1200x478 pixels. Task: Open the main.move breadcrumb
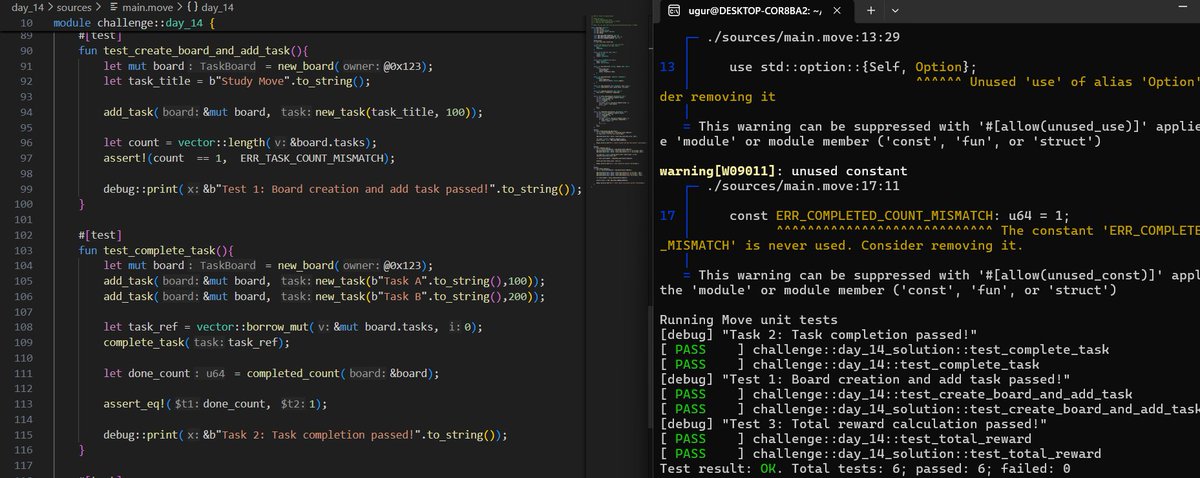(x=148, y=7)
